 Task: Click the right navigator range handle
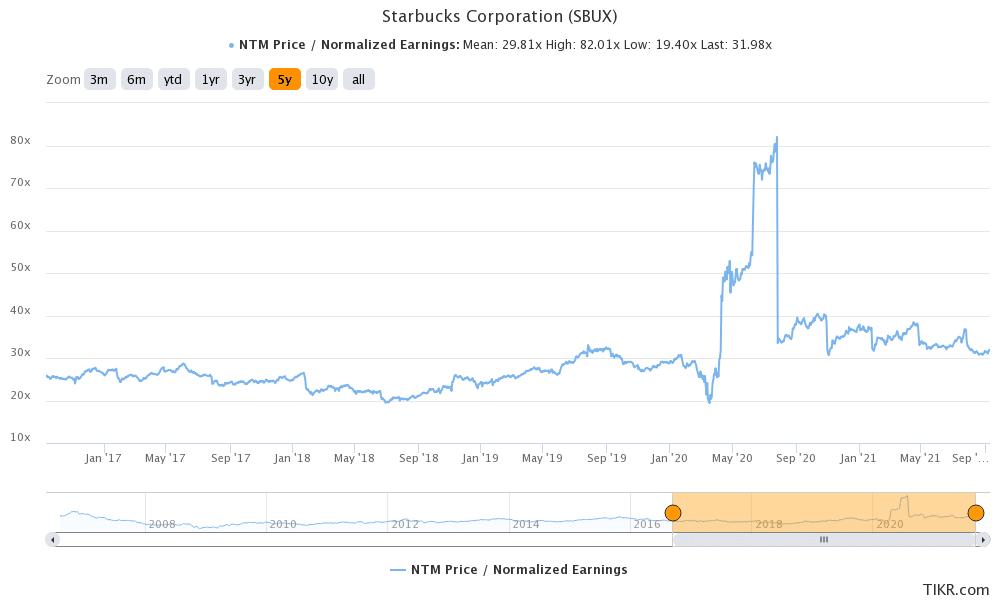point(975,513)
